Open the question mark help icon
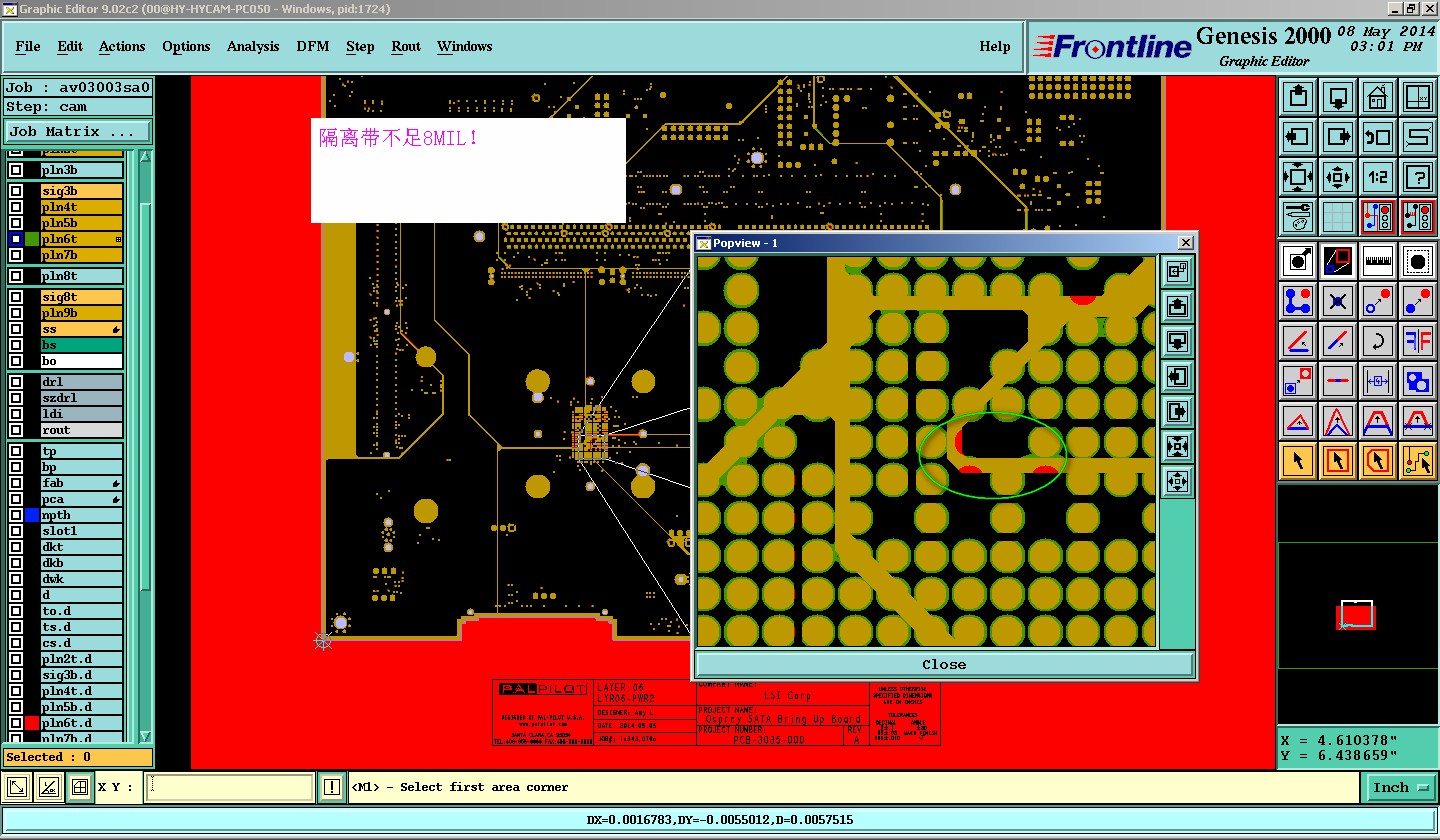The width and height of the screenshot is (1440, 840). (x=1418, y=177)
